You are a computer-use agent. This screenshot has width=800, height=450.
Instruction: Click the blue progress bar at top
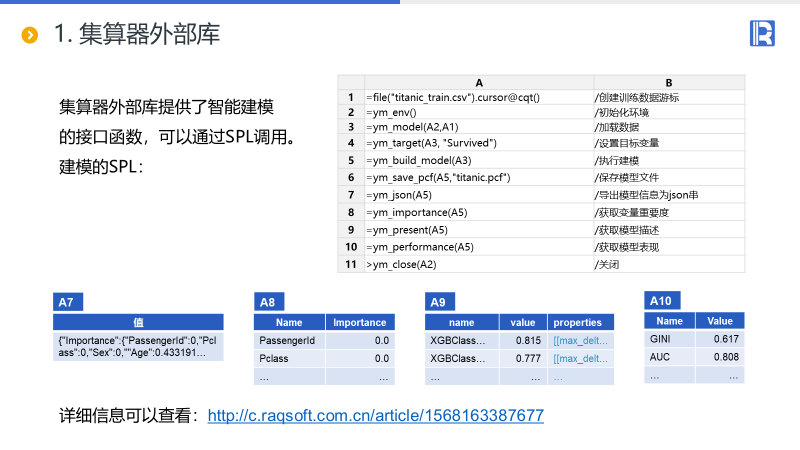[x=200, y=2]
